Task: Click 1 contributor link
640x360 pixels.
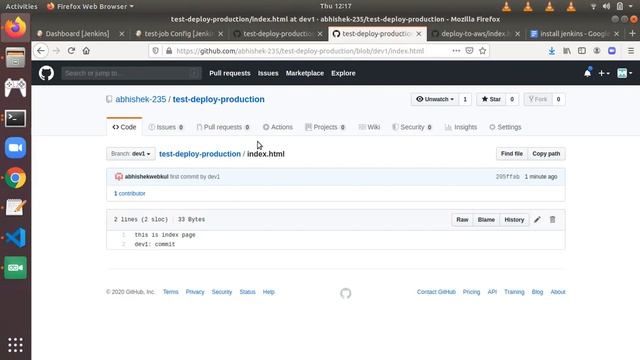Action: [129, 193]
